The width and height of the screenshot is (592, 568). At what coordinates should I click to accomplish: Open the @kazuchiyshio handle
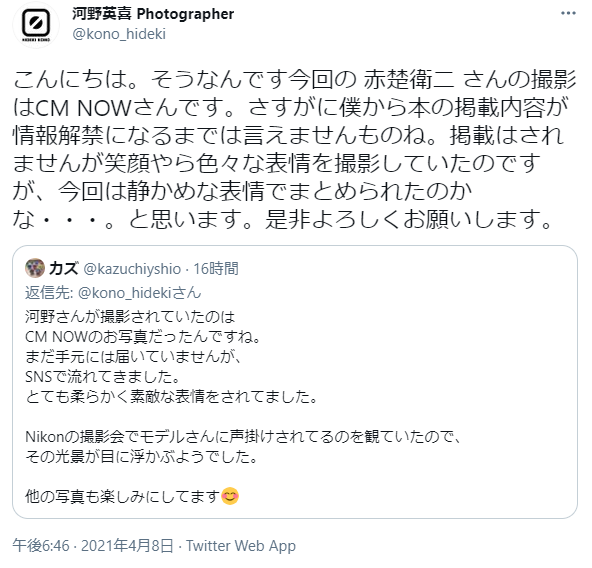click(132, 269)
